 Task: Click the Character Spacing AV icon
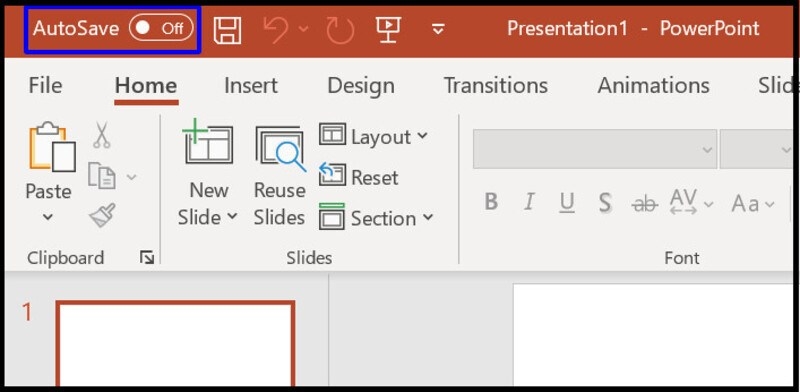684,202
